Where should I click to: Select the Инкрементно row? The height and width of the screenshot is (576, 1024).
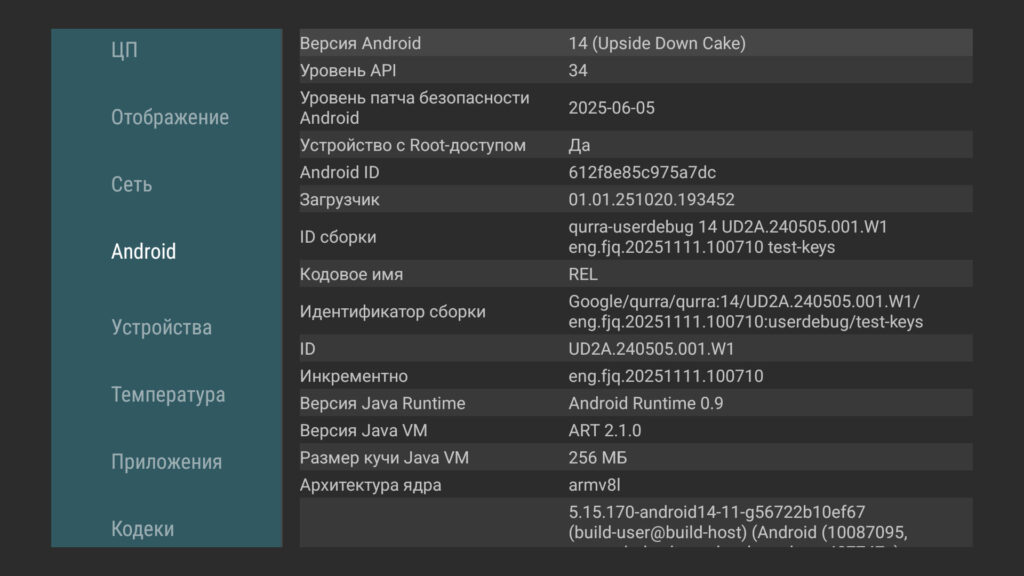click(635, 376)
